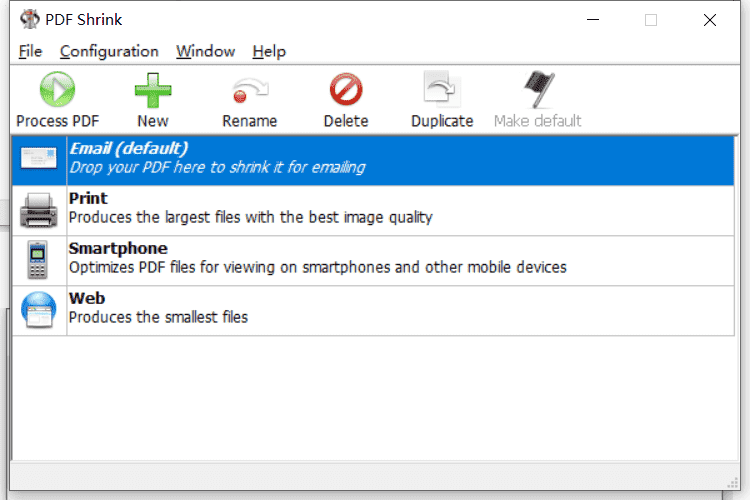This screenshot has width=750, height=500.
Task: Click 'Optimizes PDF files for viewing on smartphones' description
Action: 318,267
